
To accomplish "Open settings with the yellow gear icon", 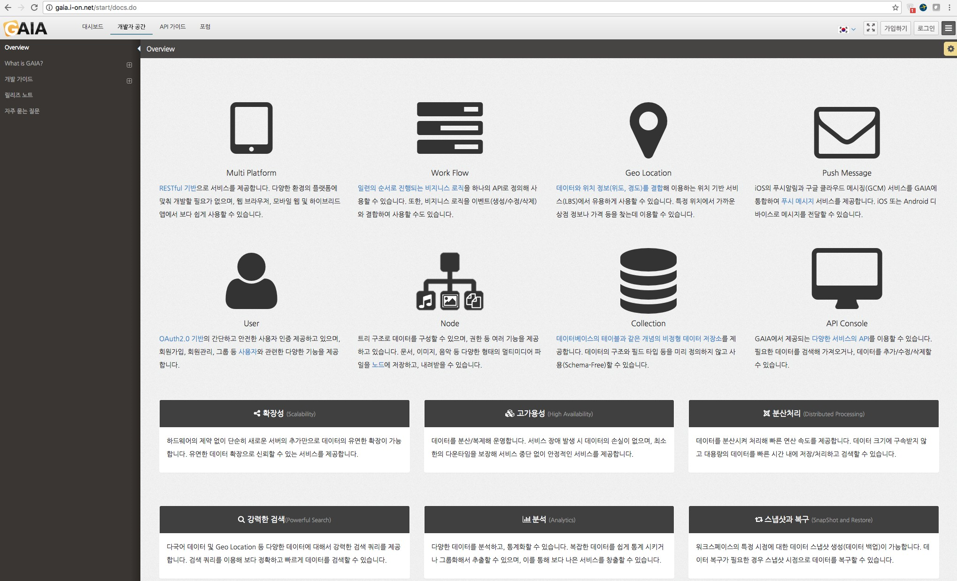I will tap(950, 49).
